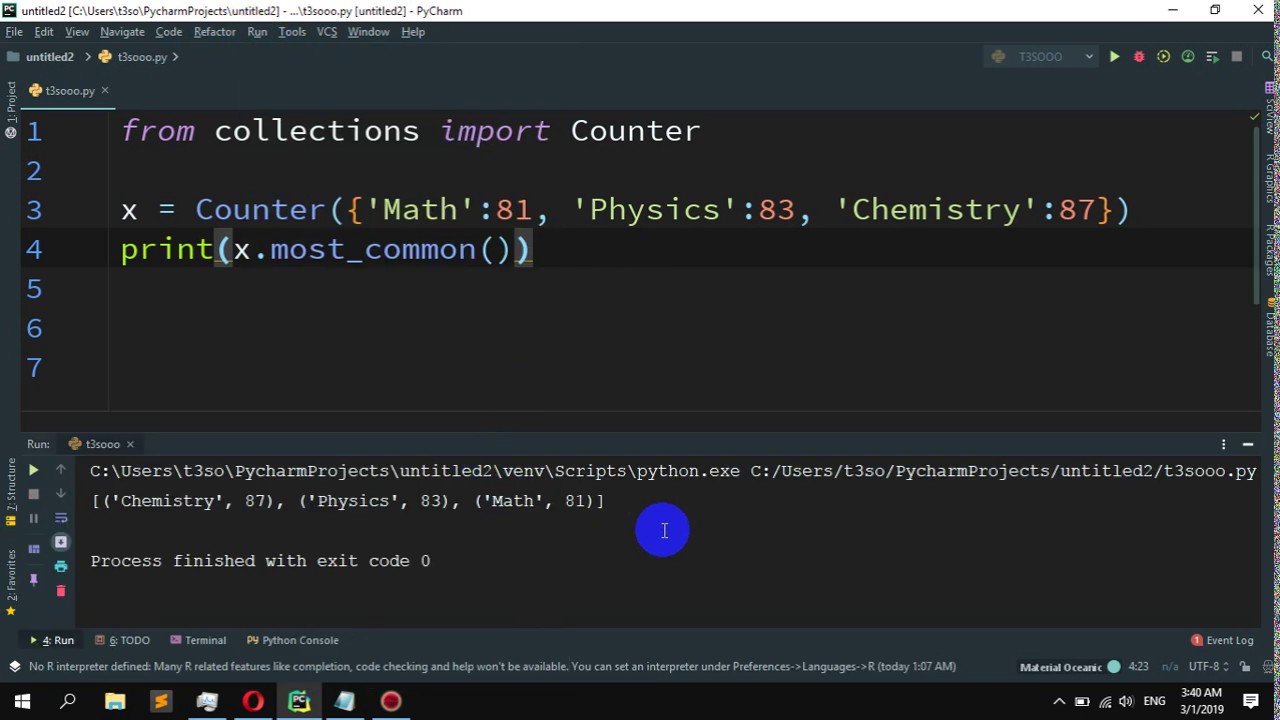Change the UTF-8 file encoding
Image resolution: width=1280 pixels, height=720 pixels.
tap(1206, 667)
